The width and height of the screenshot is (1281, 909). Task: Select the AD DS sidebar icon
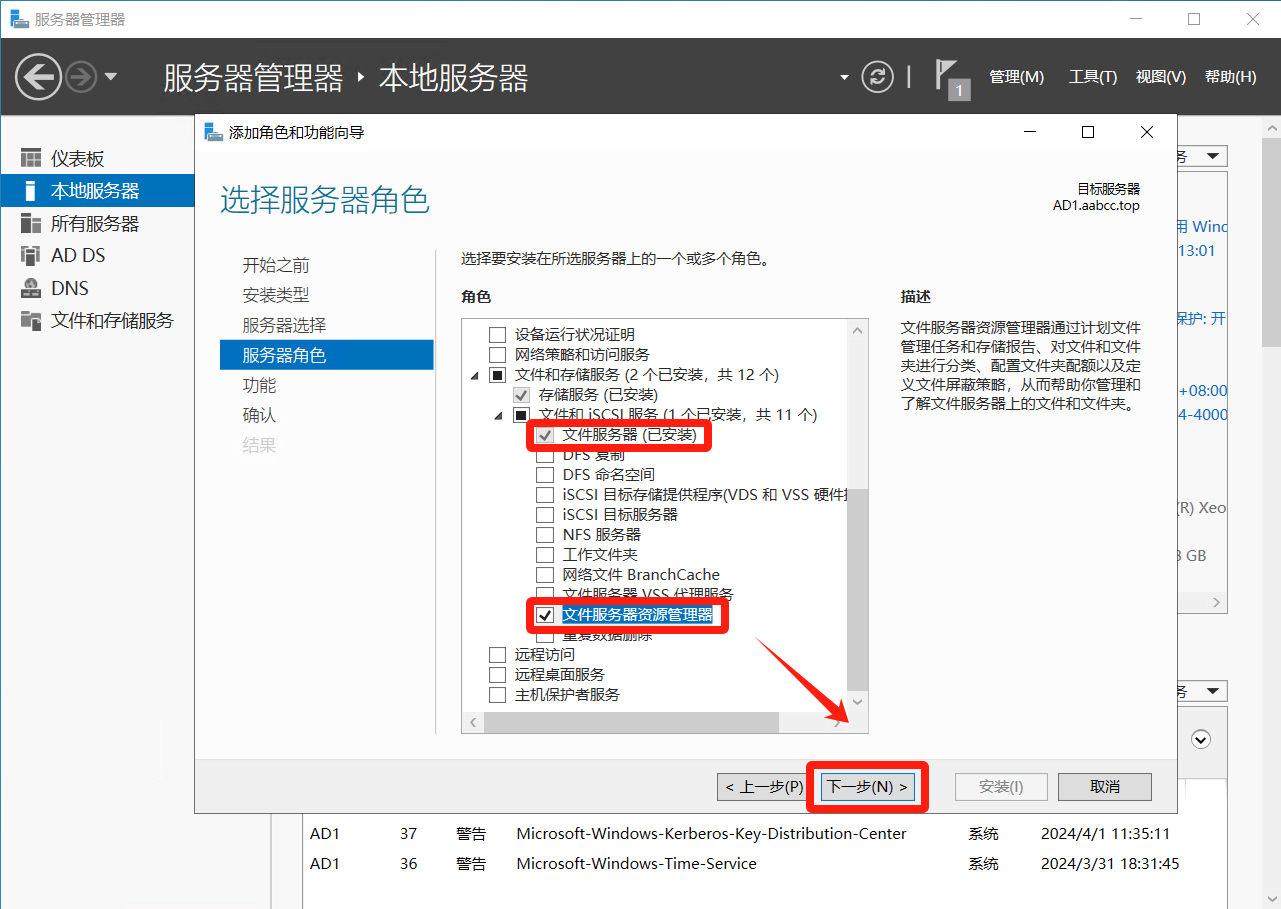pos(31,256)
